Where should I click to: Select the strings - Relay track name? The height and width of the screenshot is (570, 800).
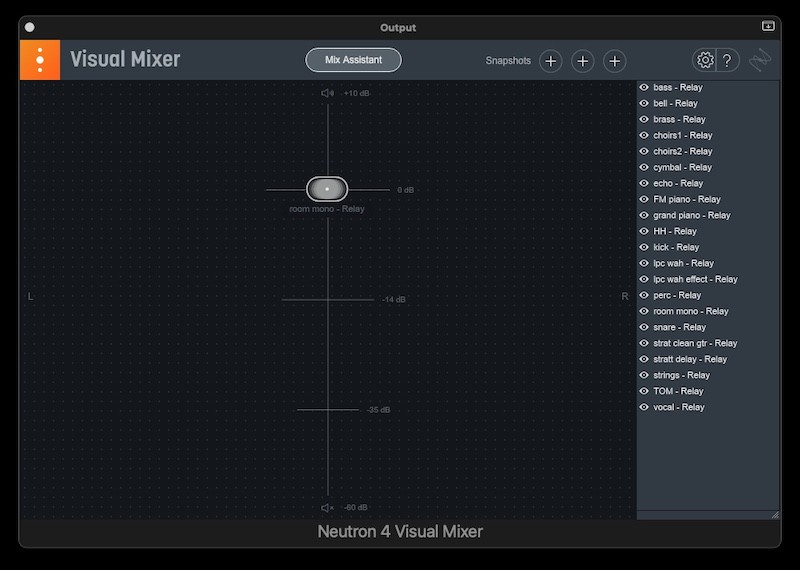pyautogui.click(x=682, y=375)
